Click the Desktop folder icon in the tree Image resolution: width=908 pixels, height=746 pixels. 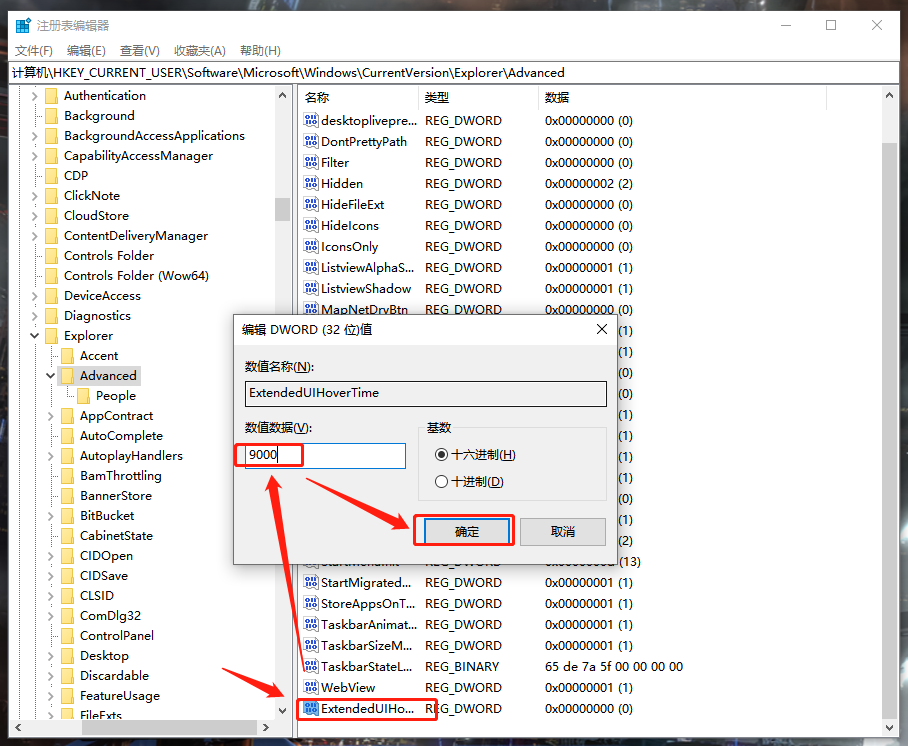(x=66, y=655)
